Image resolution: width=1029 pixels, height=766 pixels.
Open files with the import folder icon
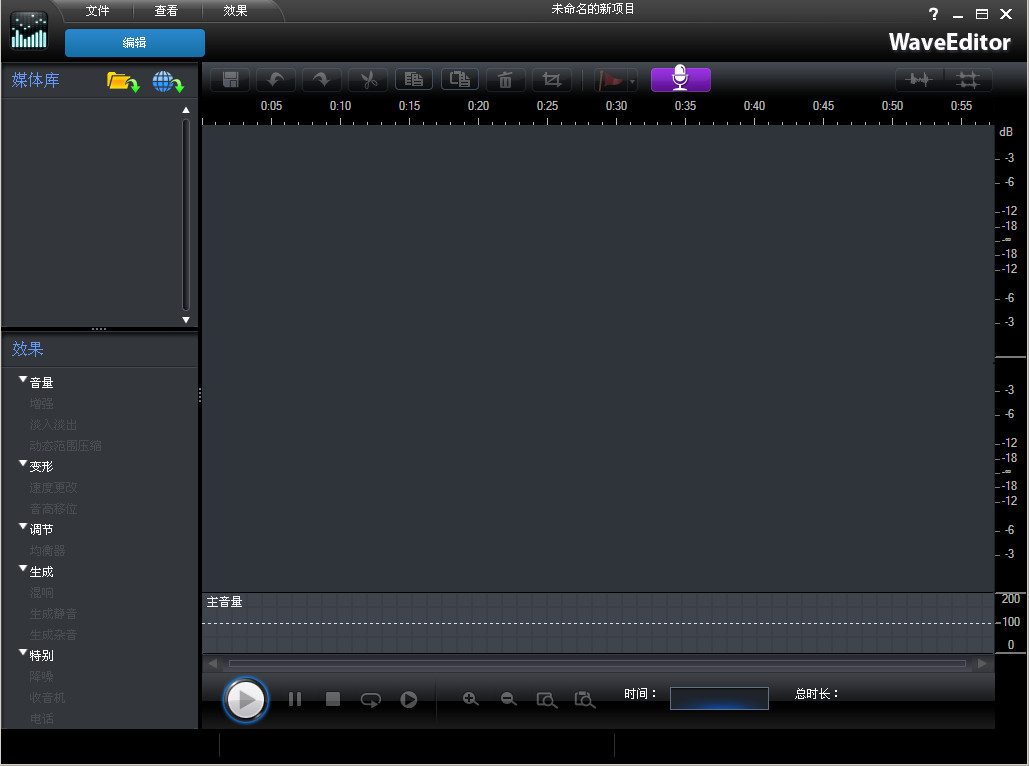[120, 82]
